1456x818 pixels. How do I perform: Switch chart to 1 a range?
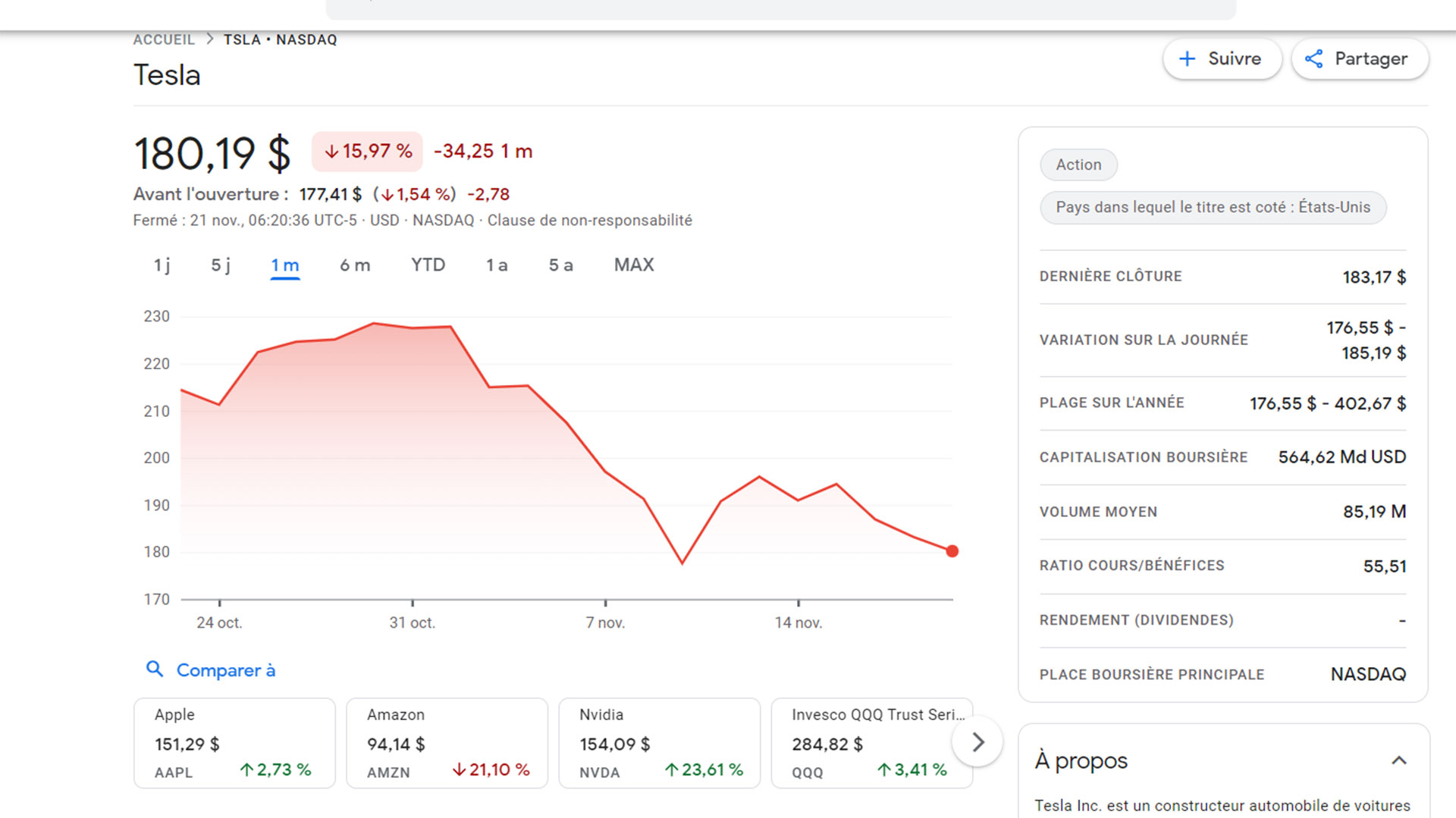497,265
